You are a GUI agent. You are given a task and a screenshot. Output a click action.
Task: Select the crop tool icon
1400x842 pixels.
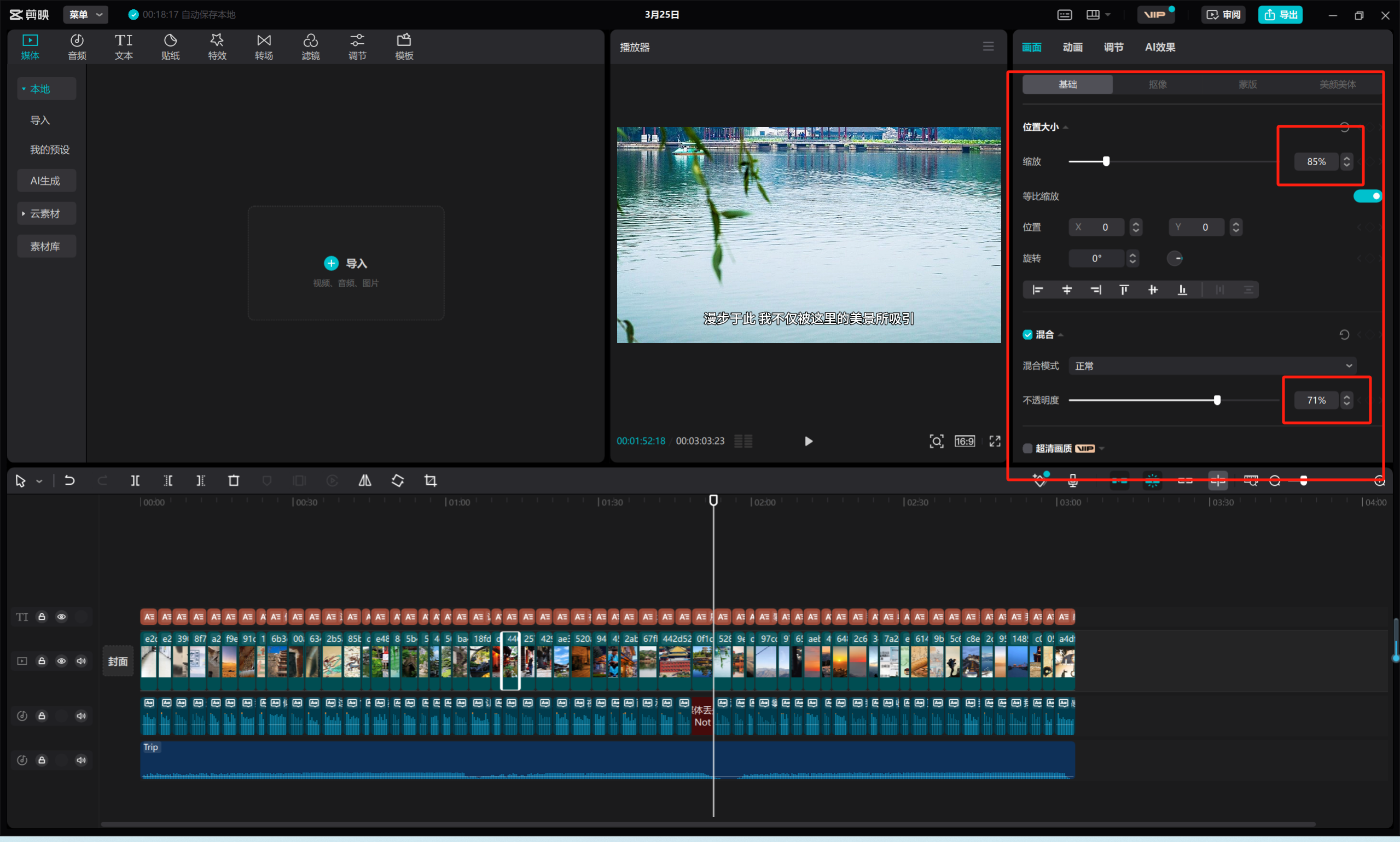[x=431, y=480]
